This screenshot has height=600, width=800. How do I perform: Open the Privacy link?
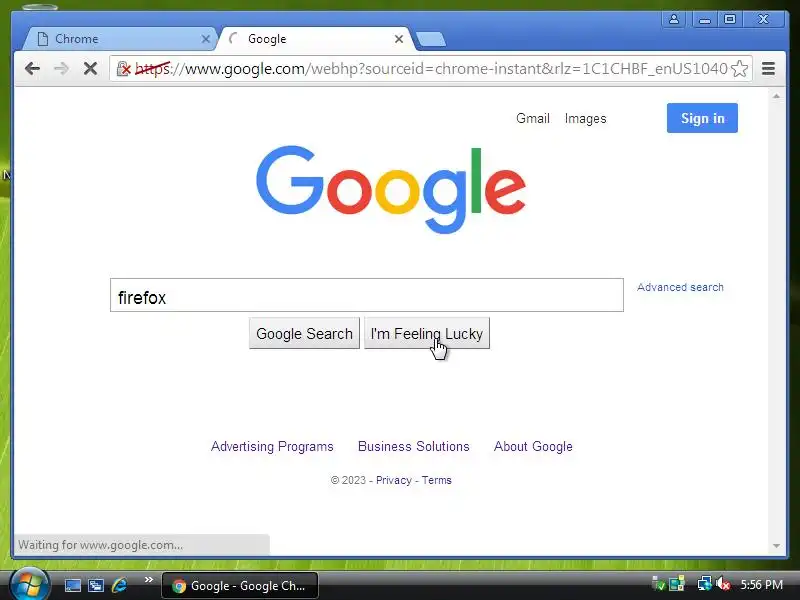[393, 480]
